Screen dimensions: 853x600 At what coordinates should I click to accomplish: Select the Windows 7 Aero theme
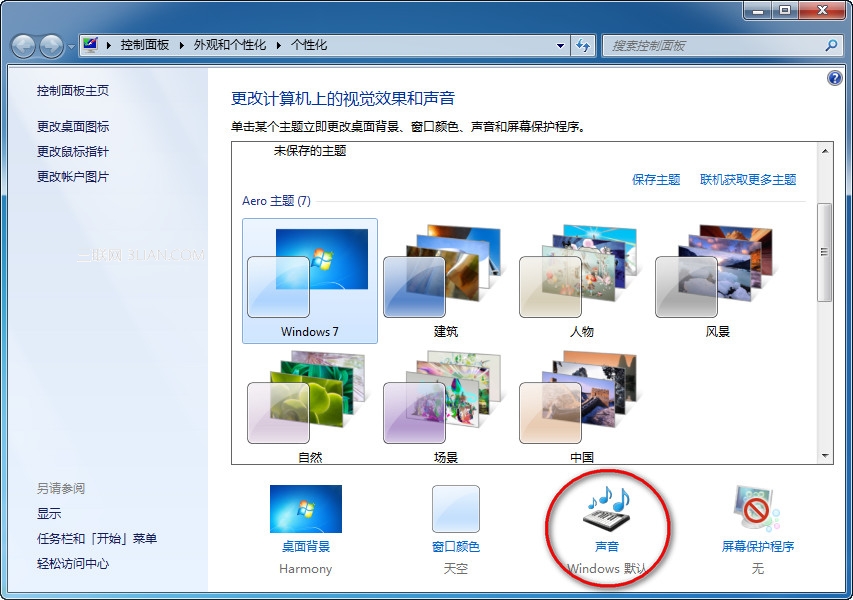tap(310, 278)
